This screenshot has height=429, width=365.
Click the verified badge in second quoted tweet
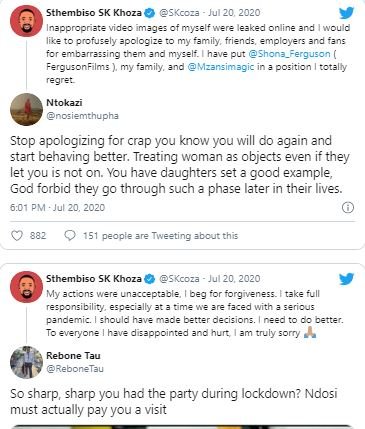click(150, 279)
